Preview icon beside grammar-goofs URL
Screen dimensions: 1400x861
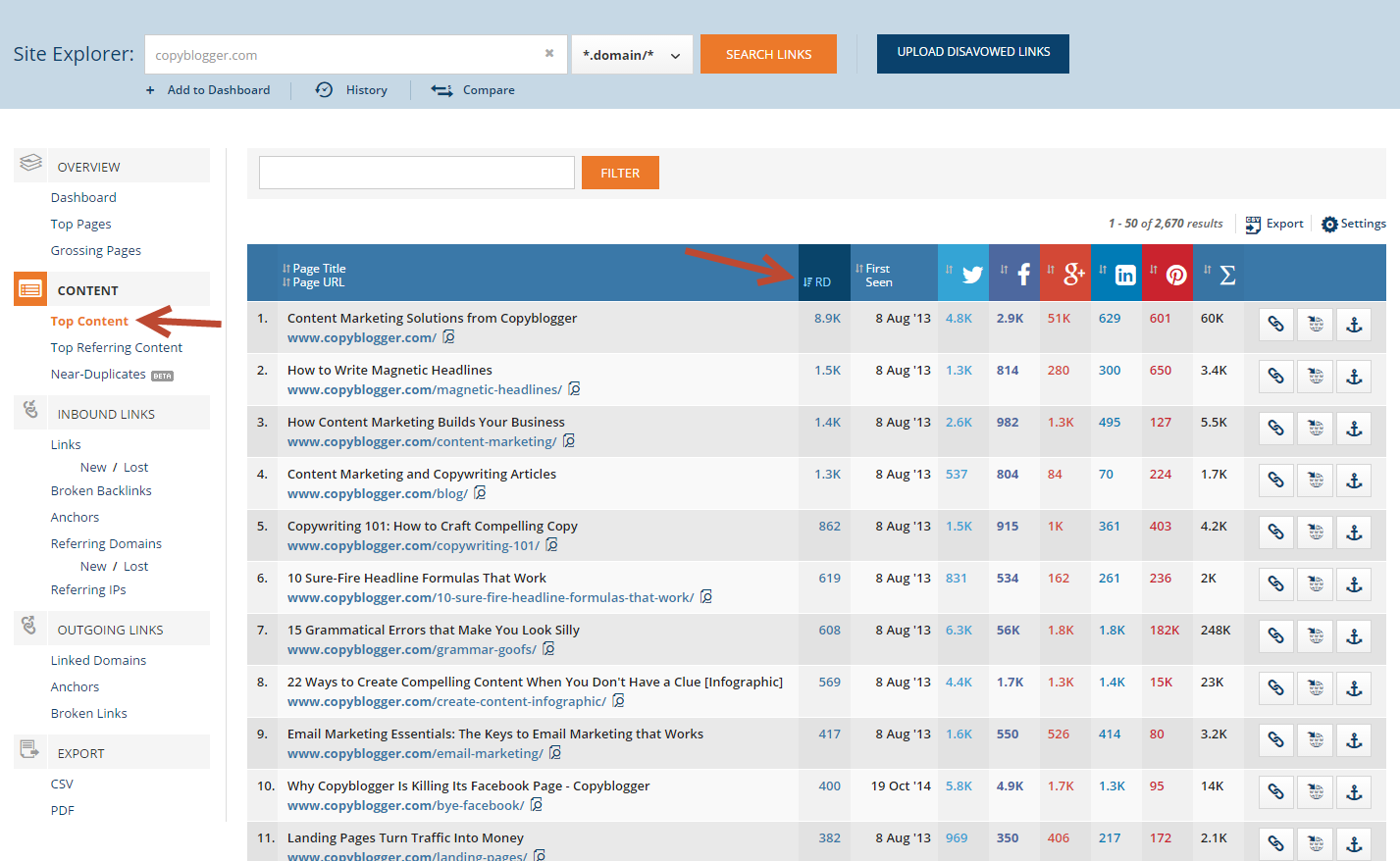pyautogui.click(x=548, y=649)
